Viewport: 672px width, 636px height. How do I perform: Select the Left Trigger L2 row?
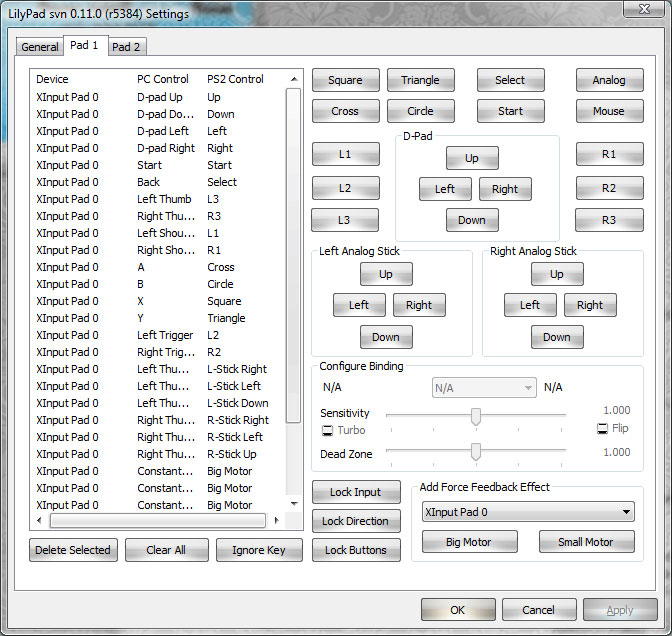pyautogui.click(x=159, y=335)
